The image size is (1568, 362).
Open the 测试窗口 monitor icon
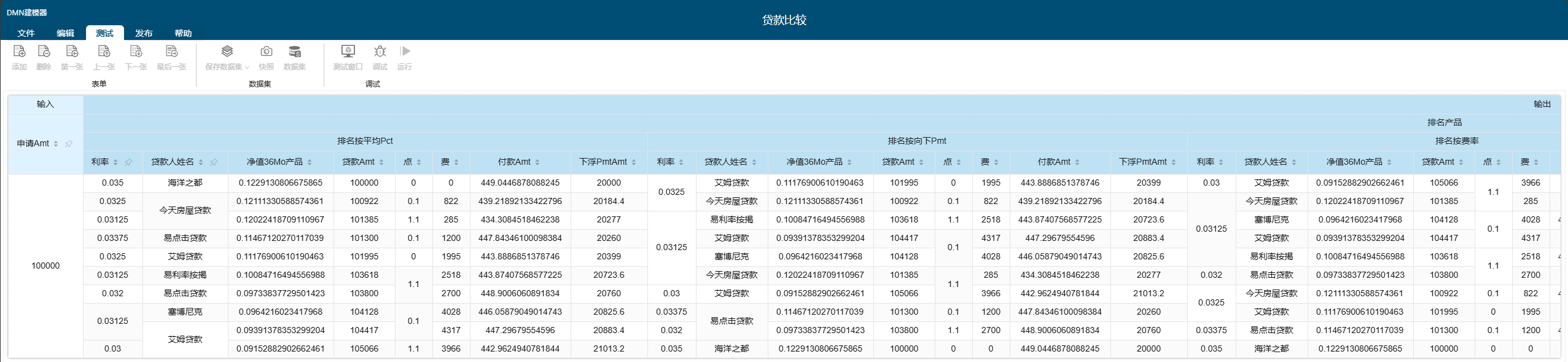click(348, 52)
